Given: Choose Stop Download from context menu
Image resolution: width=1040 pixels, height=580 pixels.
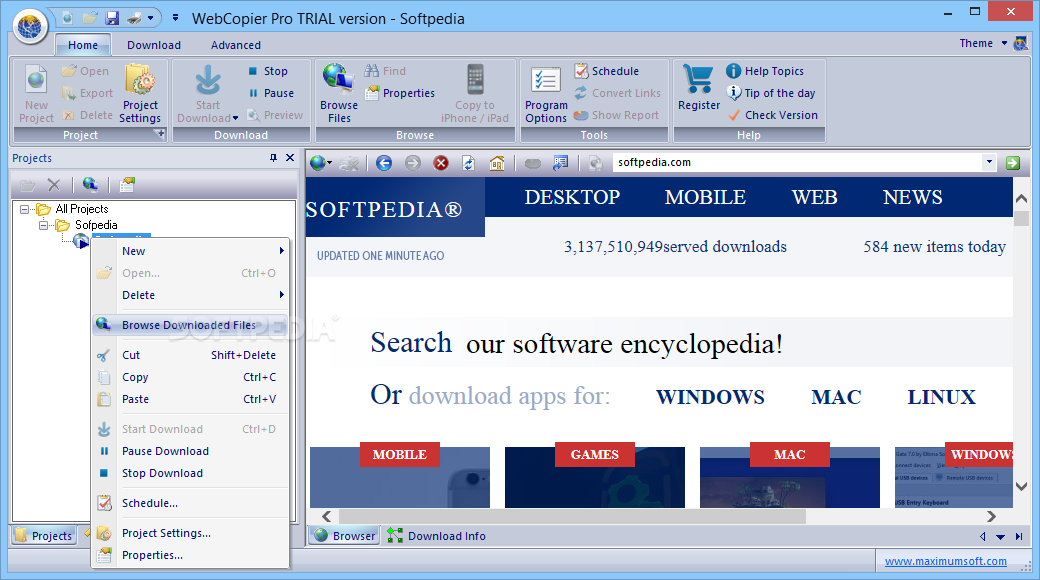Looking at the screenshot, I should (190, 472).
